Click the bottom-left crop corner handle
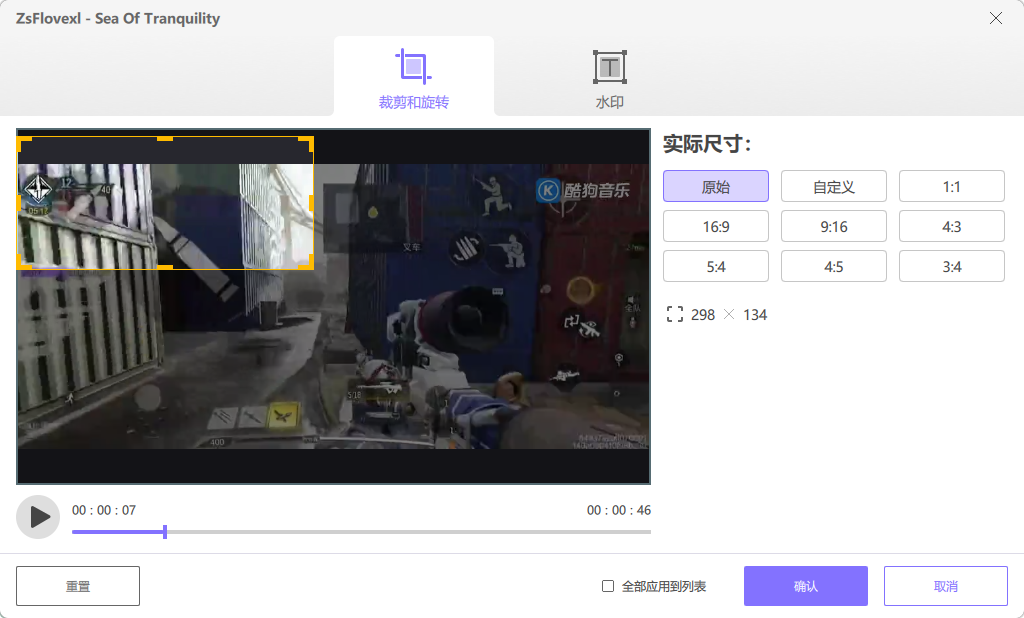This screenshot has height=618, width=1024. tap(22, 264)
